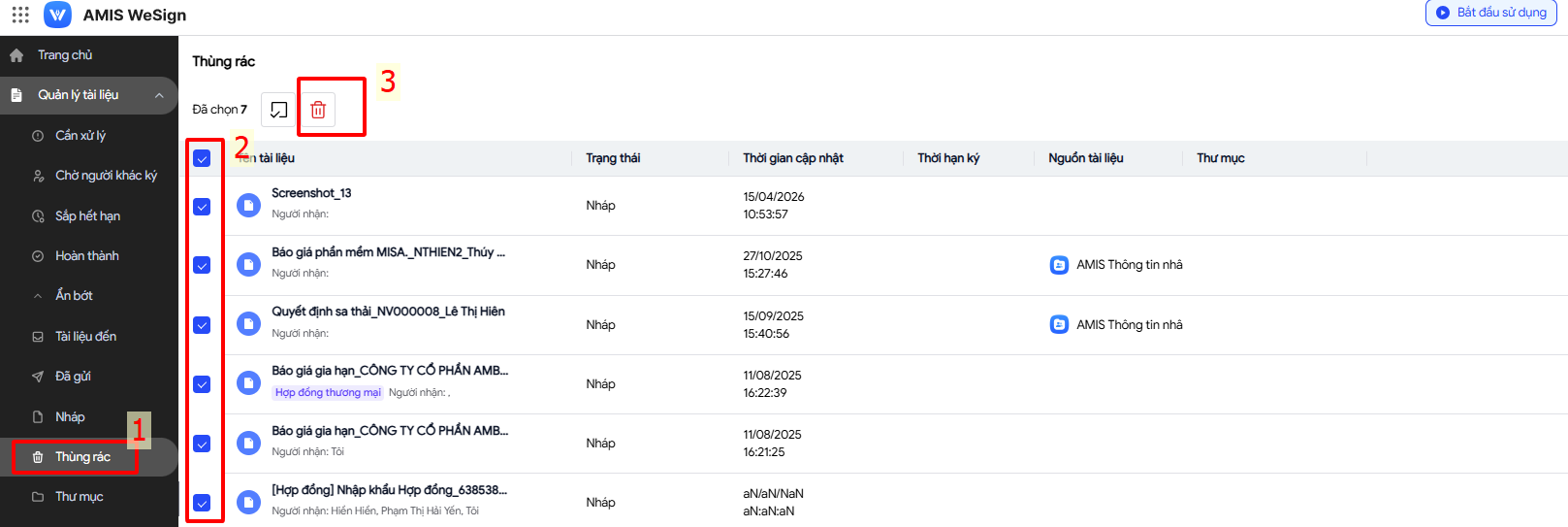Open Hoàn thành documents list
1568x527 pixels.
[x=86, y=256]
